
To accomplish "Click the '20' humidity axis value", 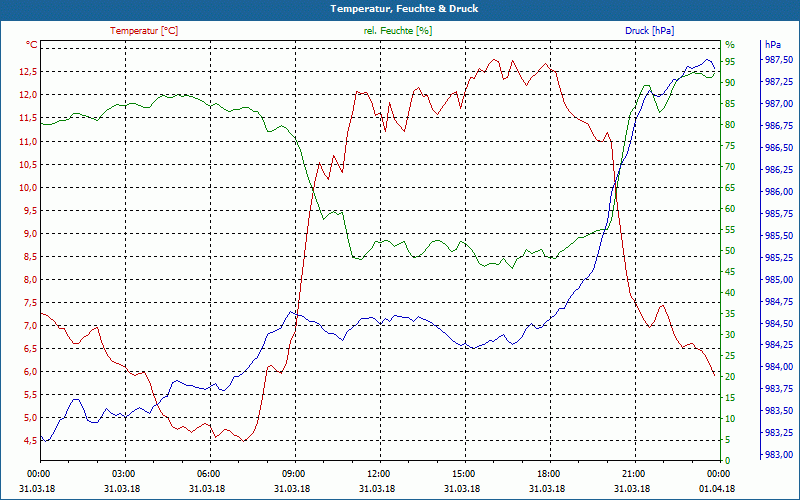I will tap(730, 377).
